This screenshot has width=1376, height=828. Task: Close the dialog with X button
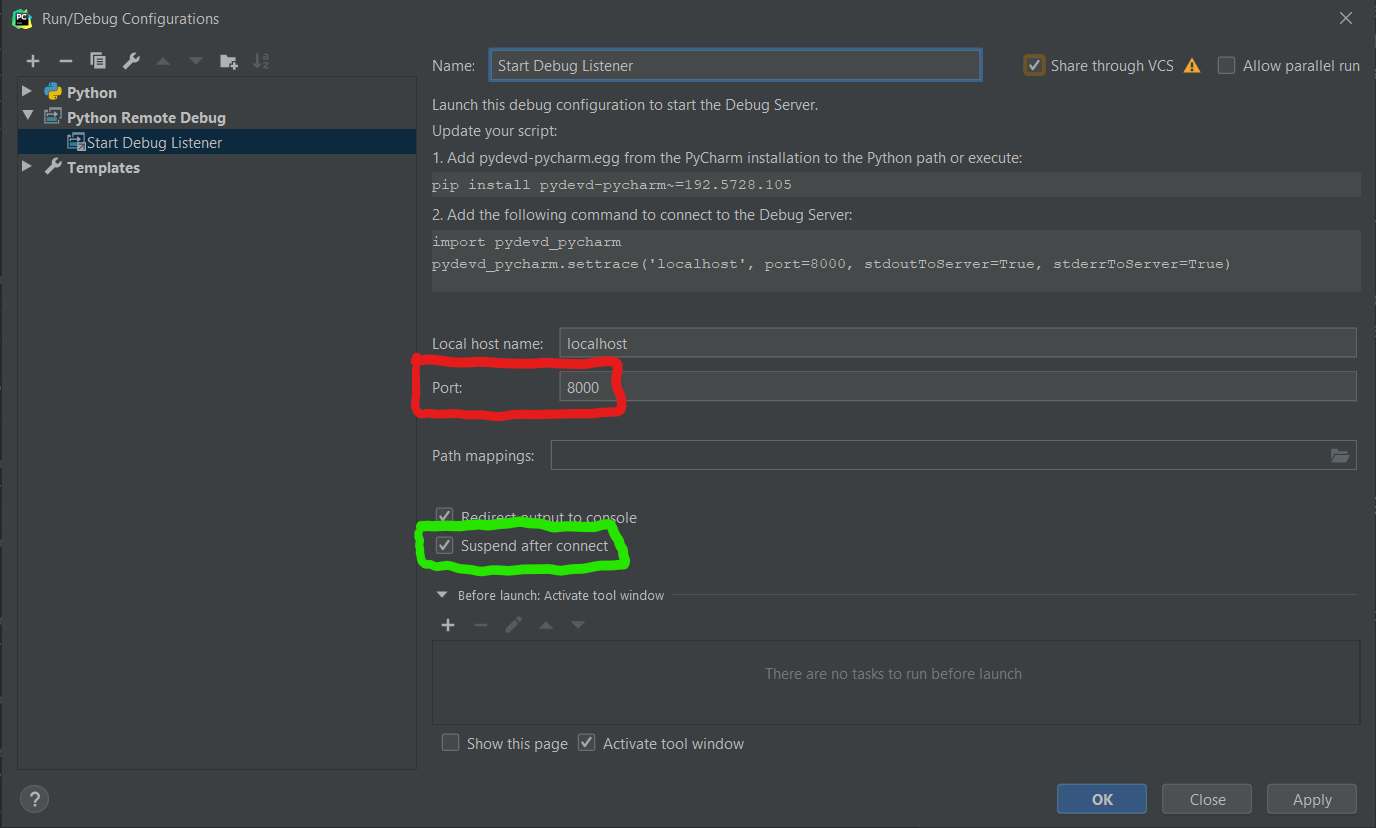1345,18
